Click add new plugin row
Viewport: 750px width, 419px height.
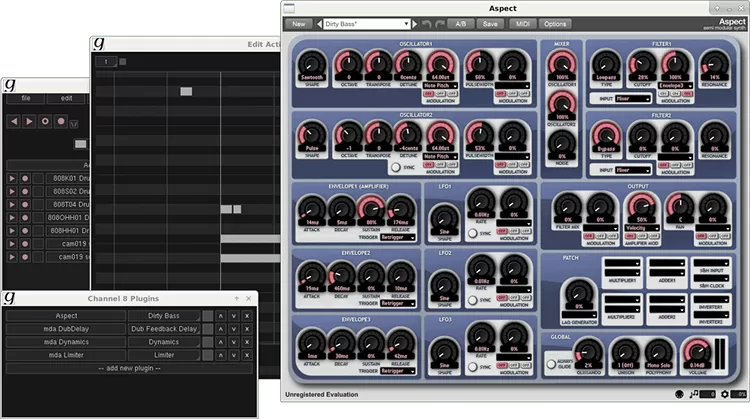click(129, 368)
